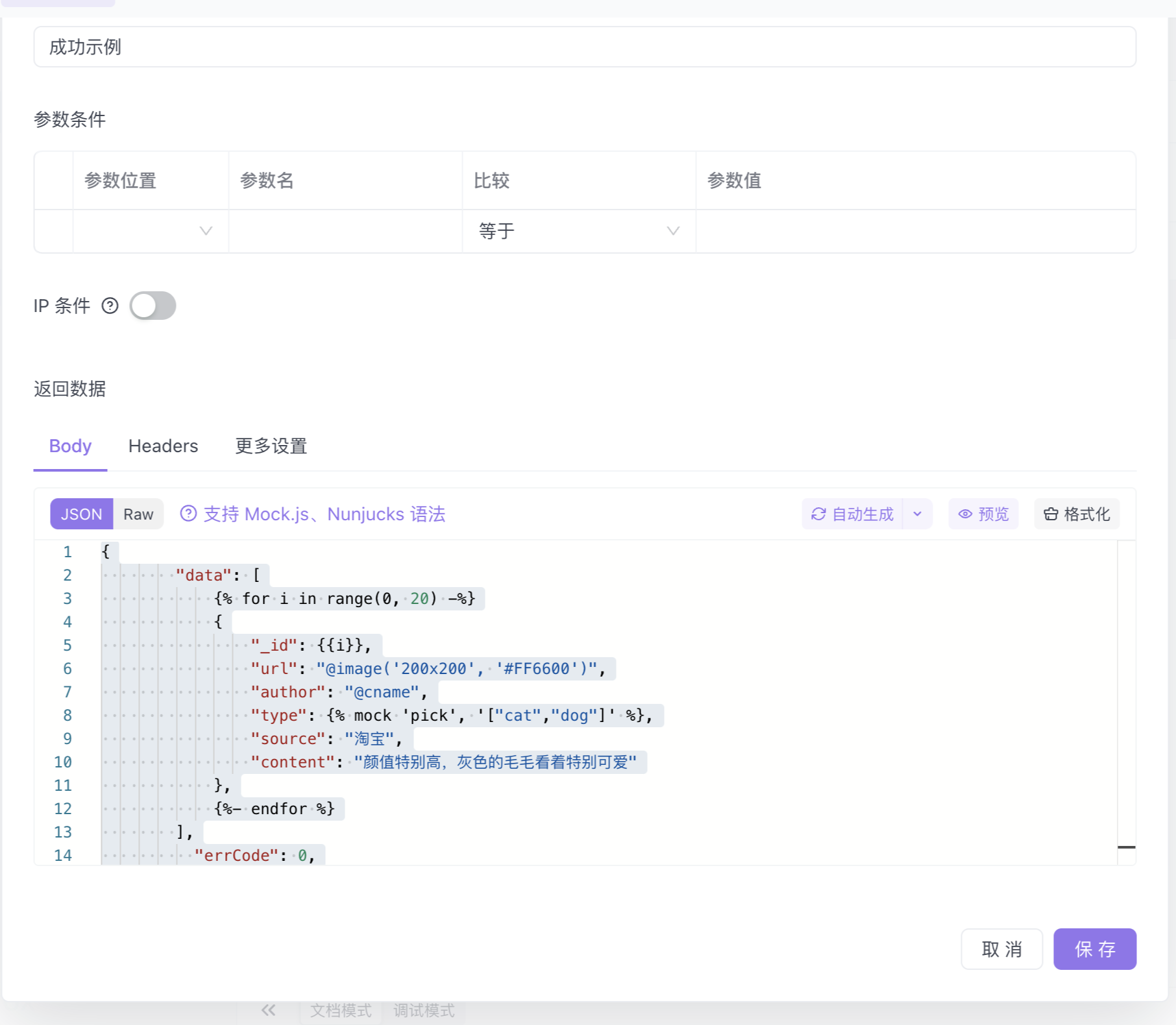This screenshot has height=1025, width=1176.
Task: Expand the 自动生成 dropdown arrow
Action: coord(917,514)
